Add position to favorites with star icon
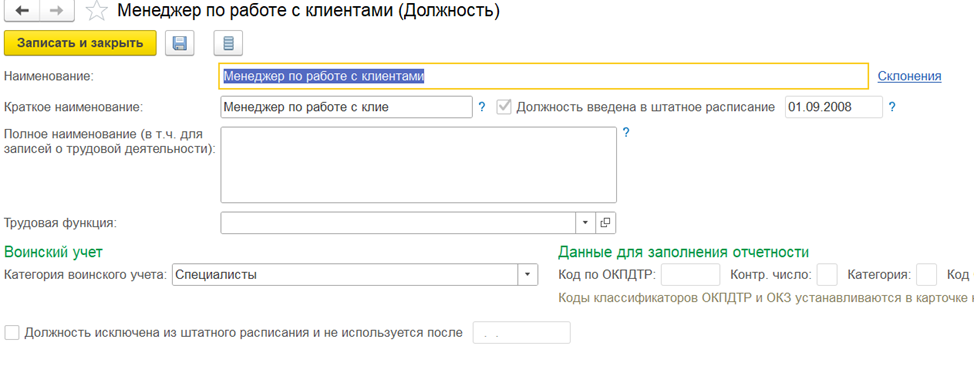 click(x=96, y=11)
